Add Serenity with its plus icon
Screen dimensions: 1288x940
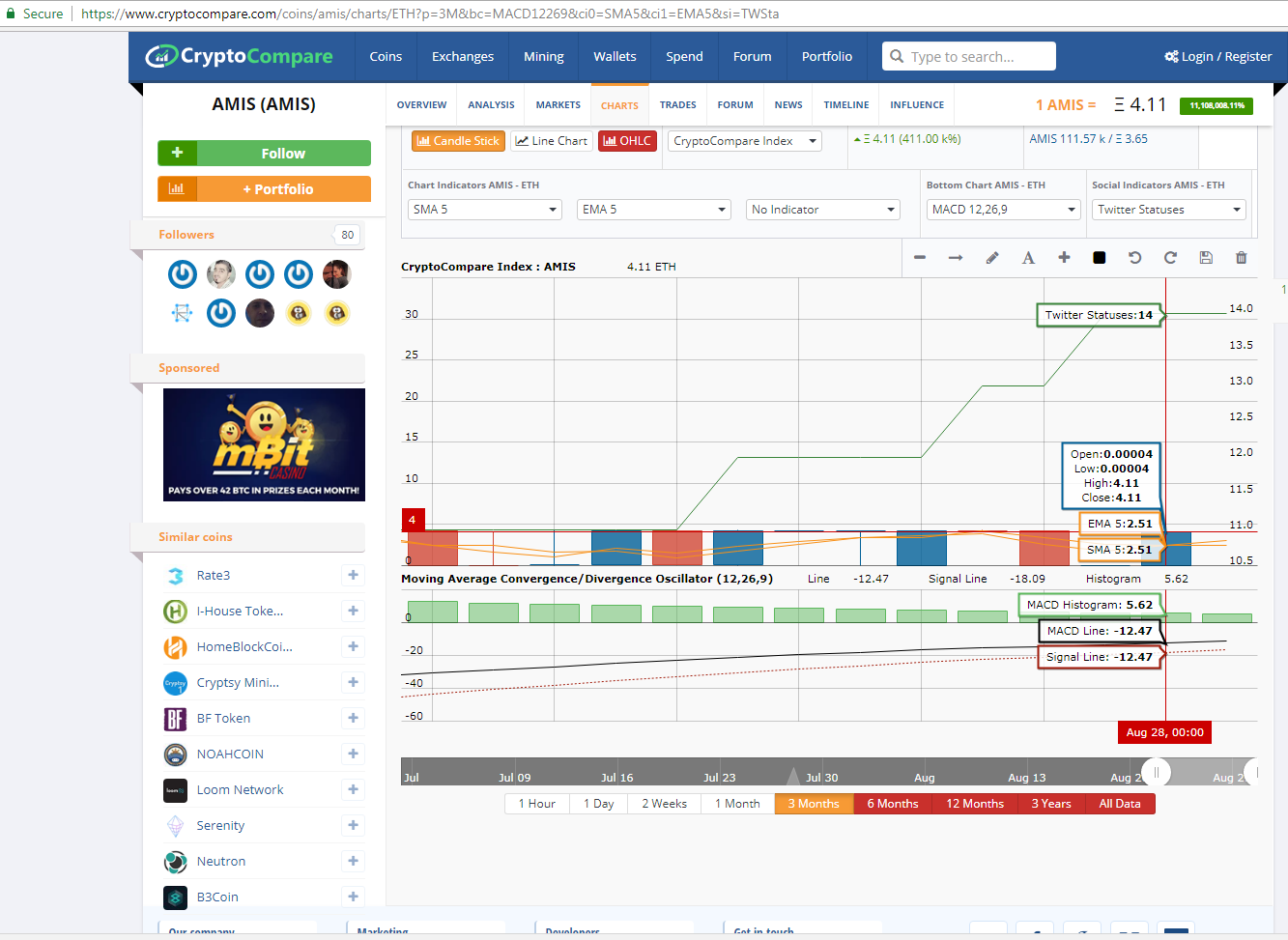[x=353, y=825]
